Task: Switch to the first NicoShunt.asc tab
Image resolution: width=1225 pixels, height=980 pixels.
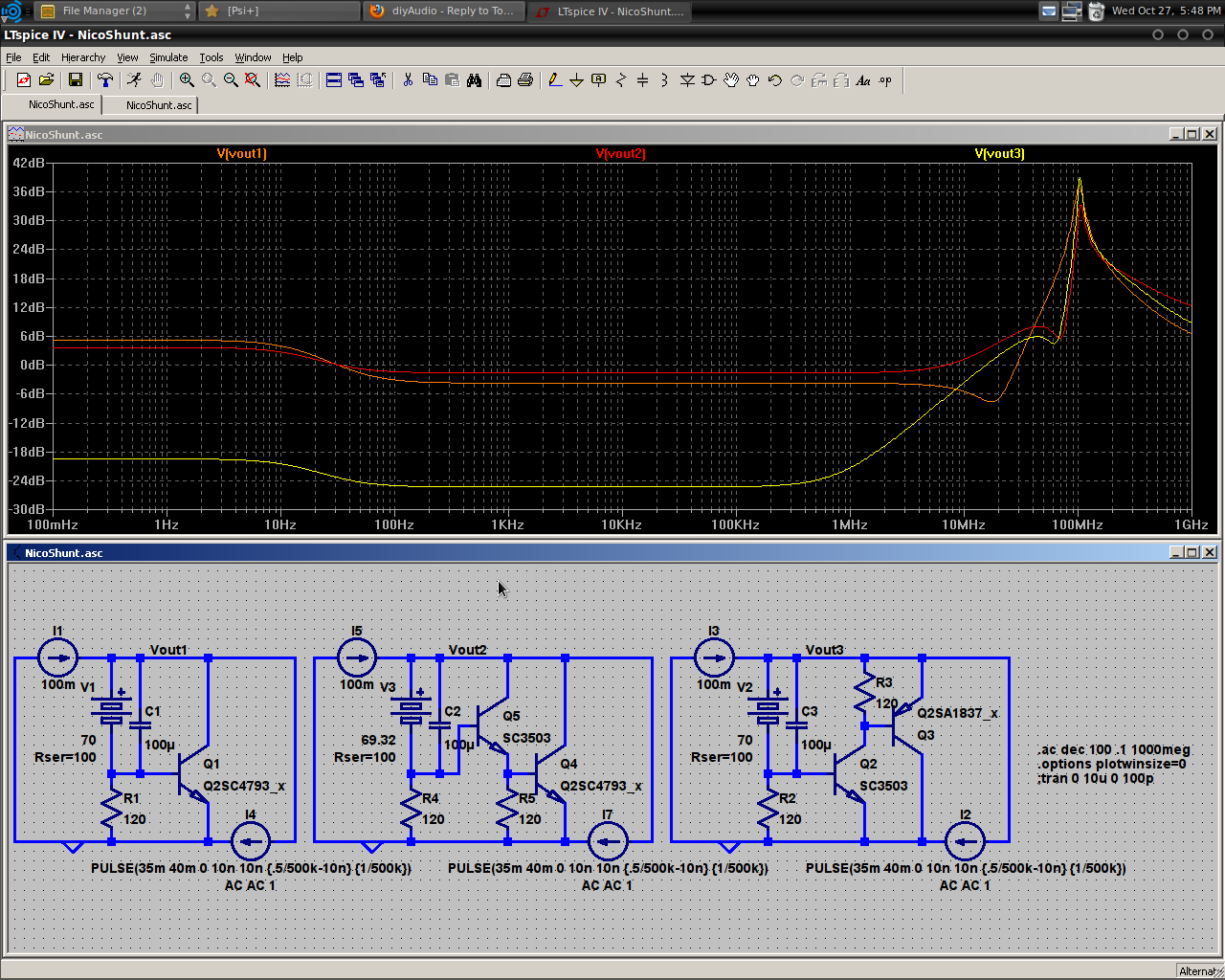Action: [61, 104]
